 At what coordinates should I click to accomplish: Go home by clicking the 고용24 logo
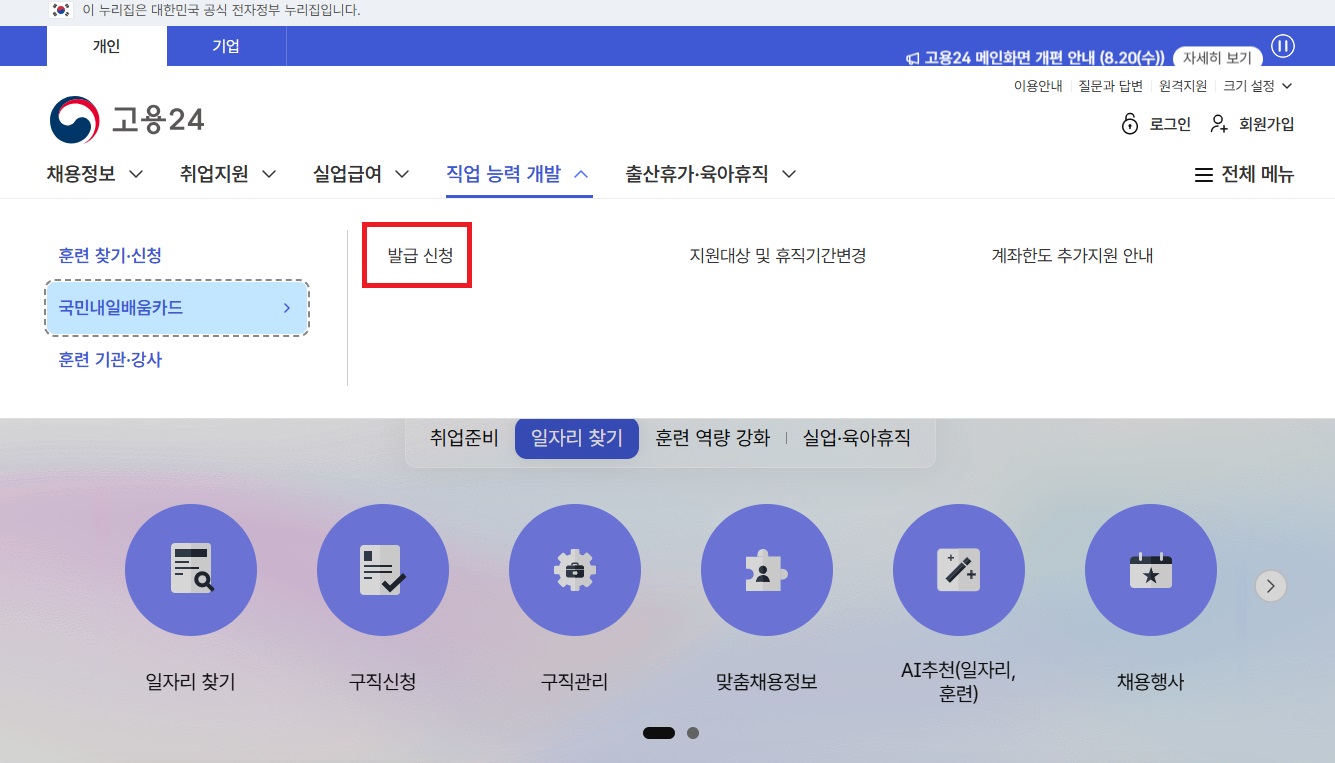tap(126, 119)
